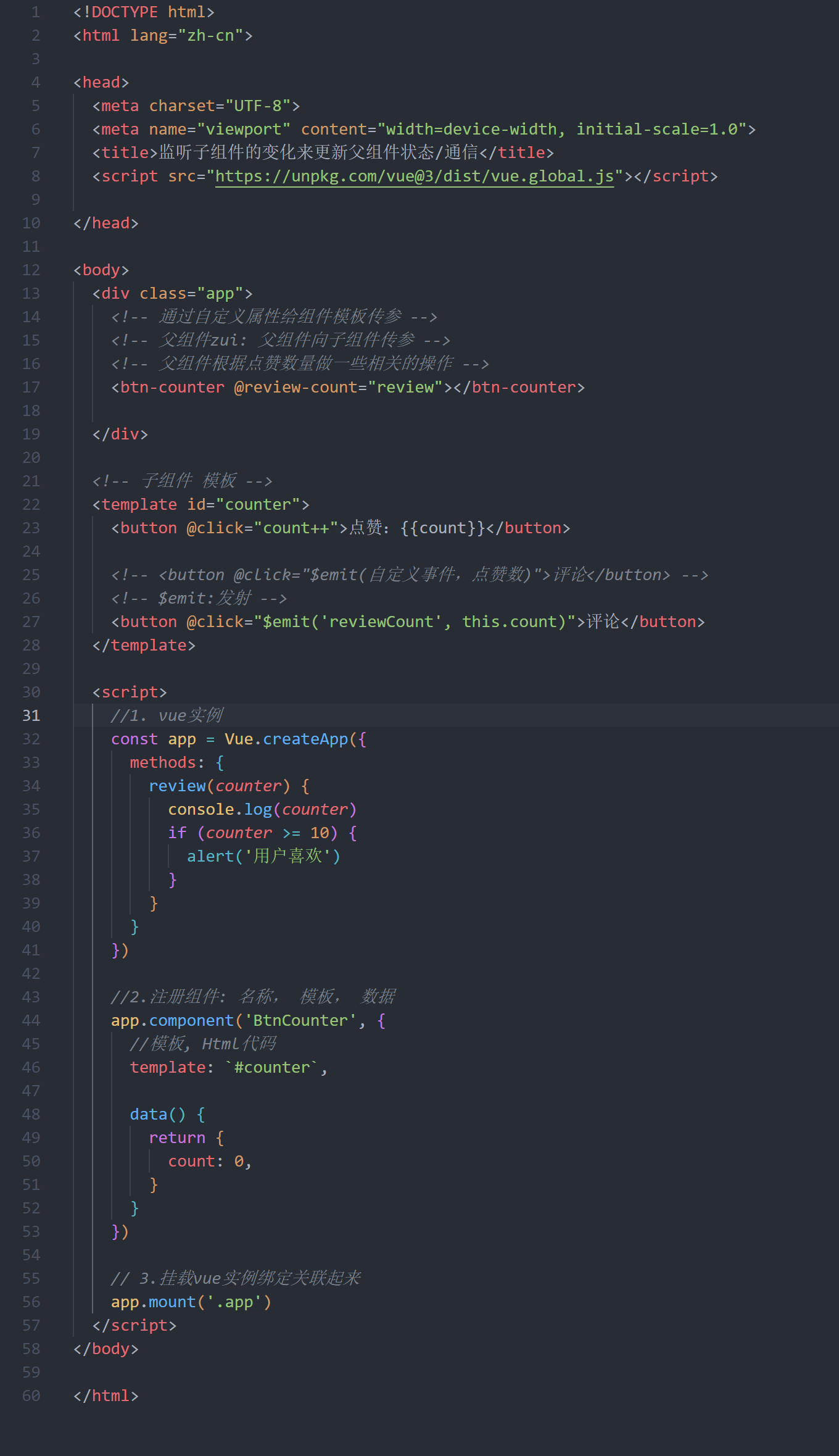Click line number 44 in the gutter
The width and height of the screenshot is (839, 1456).
pyautogui.click(x=31, y=1021)
